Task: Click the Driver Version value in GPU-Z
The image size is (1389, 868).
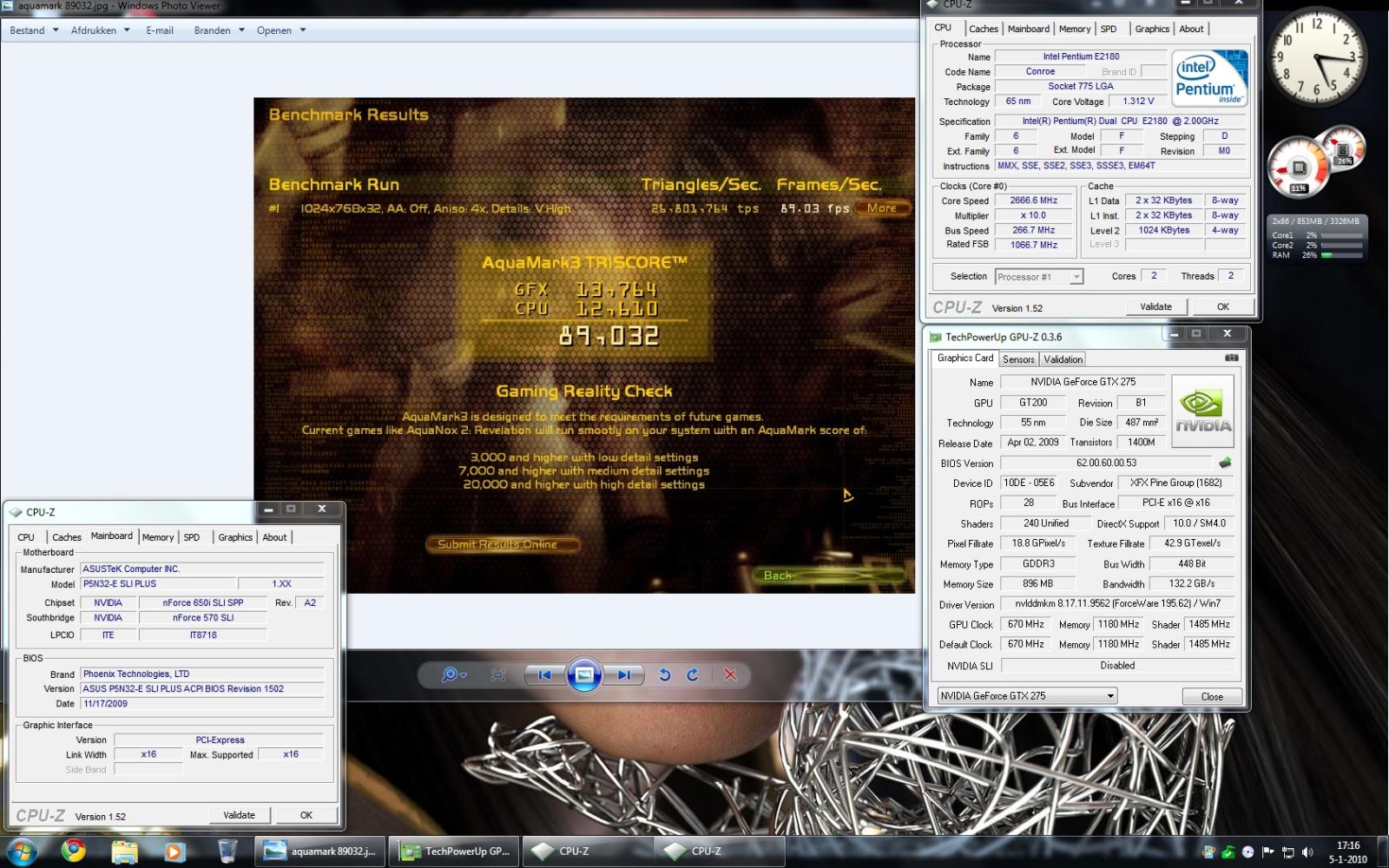Action: point(1117,603)
